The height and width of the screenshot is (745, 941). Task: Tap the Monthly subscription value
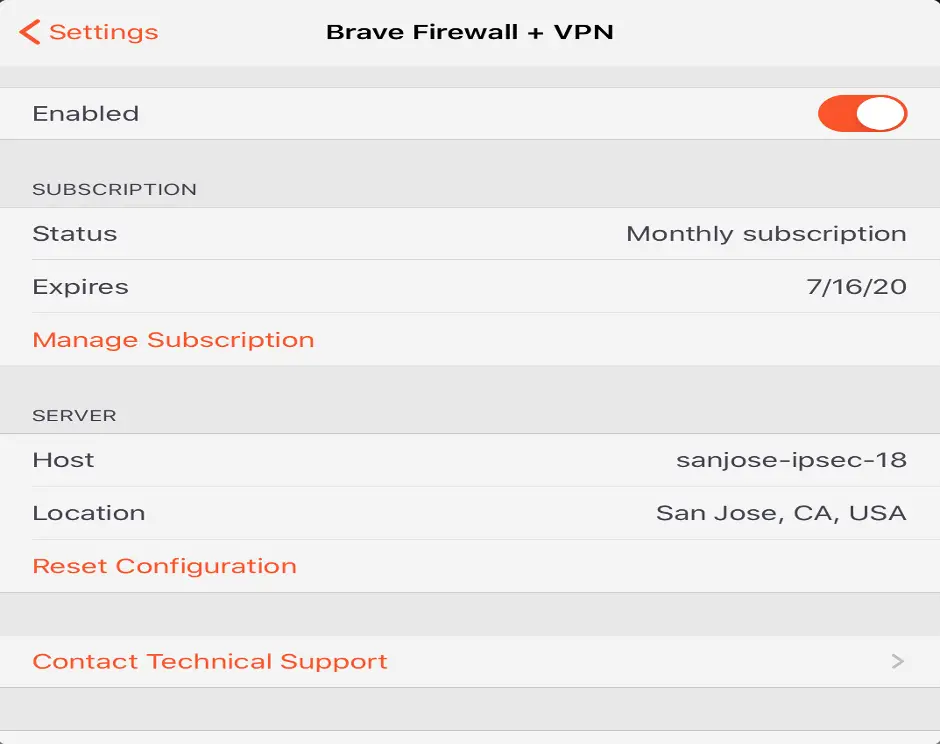(x=766, y=234)
